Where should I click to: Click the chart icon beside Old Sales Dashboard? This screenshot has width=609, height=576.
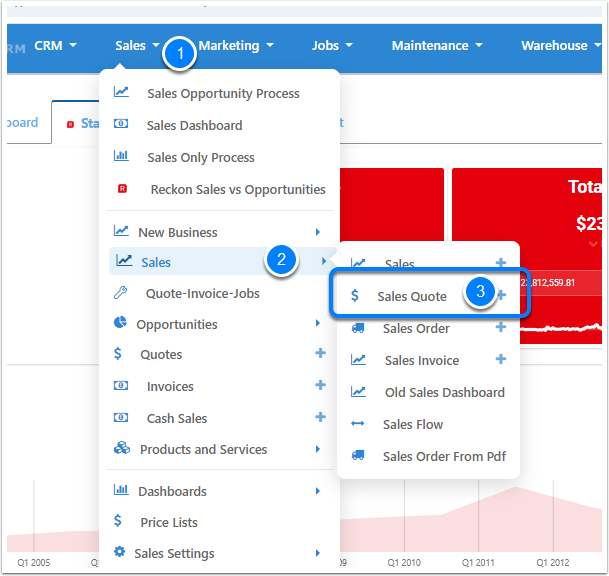pyautogui.click(x=358, y=392)
